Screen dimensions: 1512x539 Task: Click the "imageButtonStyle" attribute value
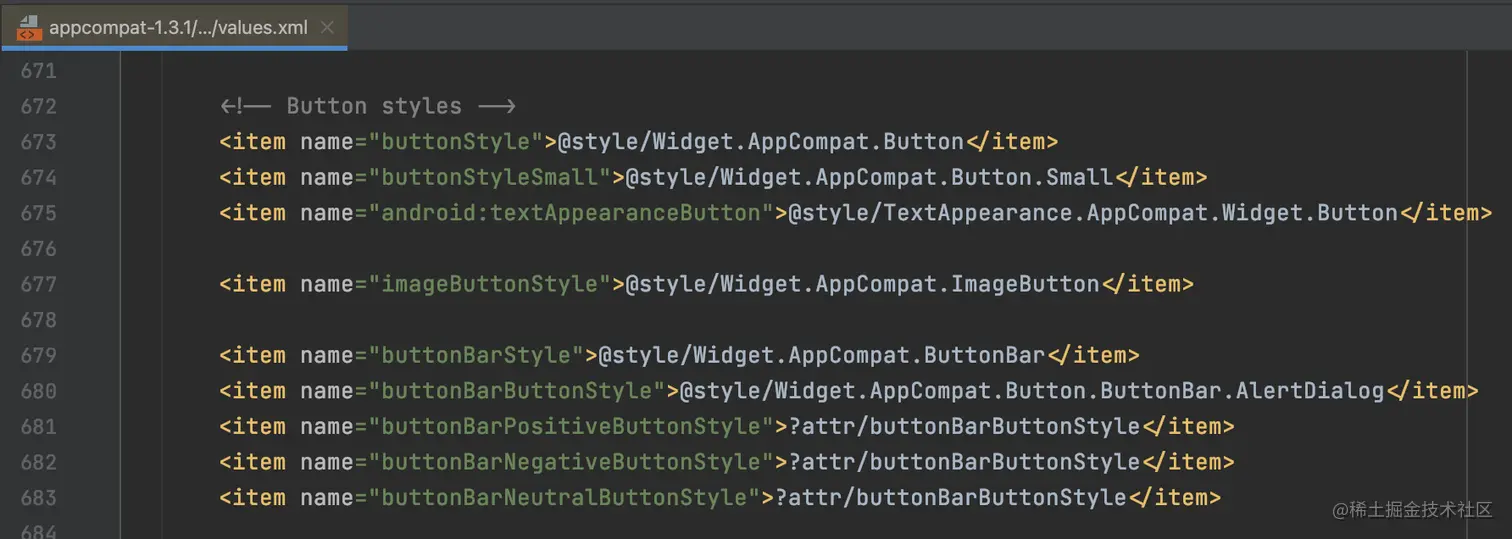pyautogui.click(x=490, y=284)
